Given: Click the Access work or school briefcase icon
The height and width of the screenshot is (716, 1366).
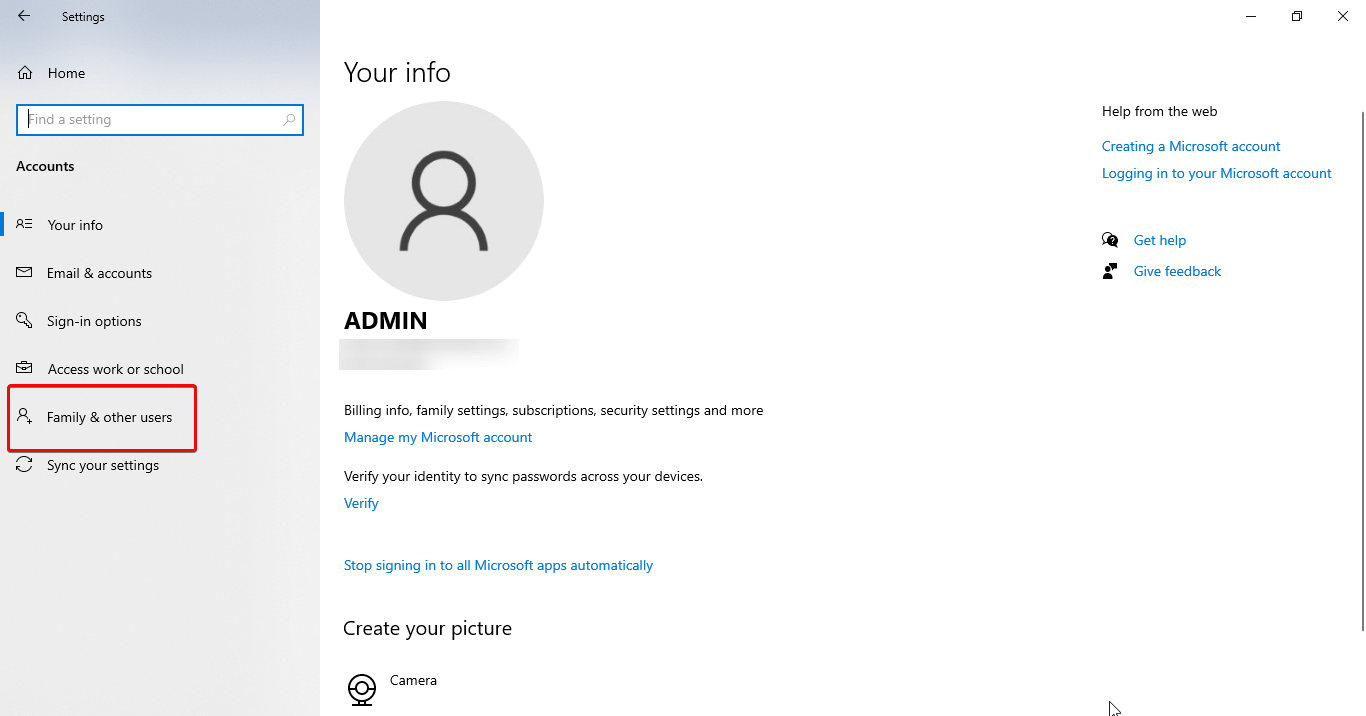Looking at the screenshot, I should click(x=25, y=368).
